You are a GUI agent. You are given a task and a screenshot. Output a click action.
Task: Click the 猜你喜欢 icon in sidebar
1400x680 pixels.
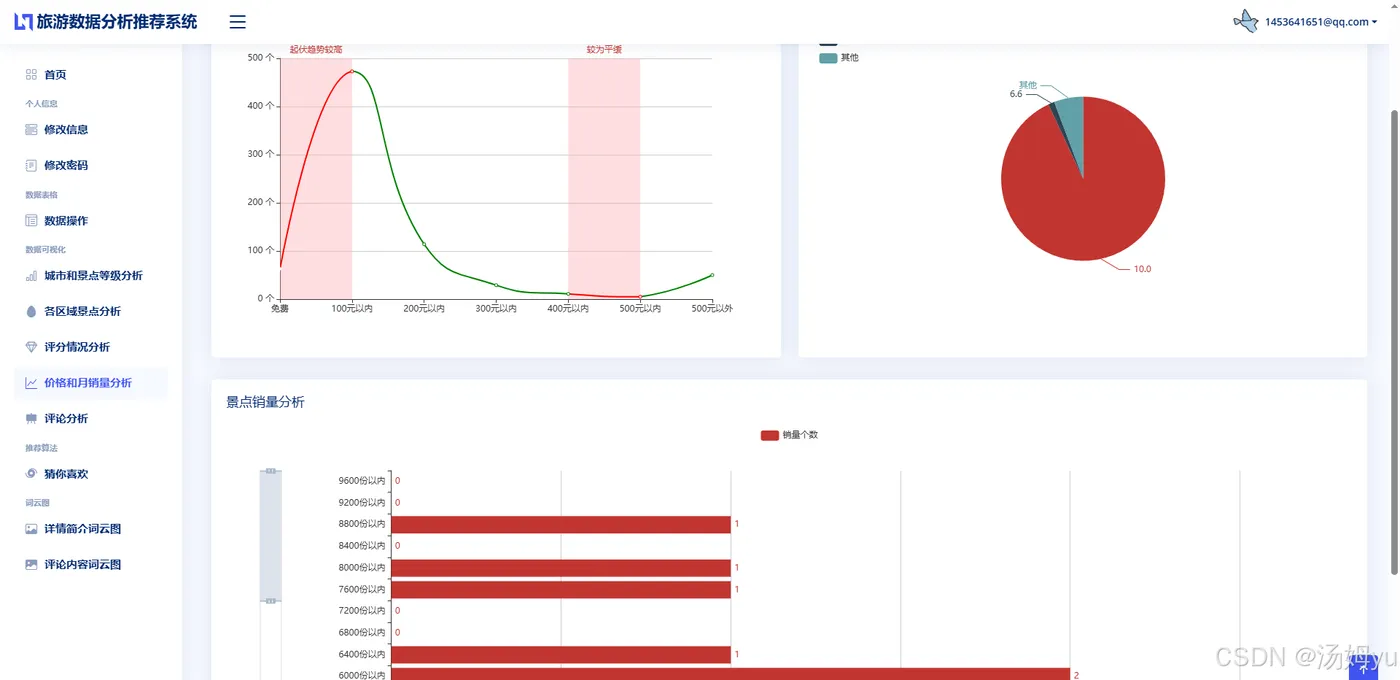[31, 474]
